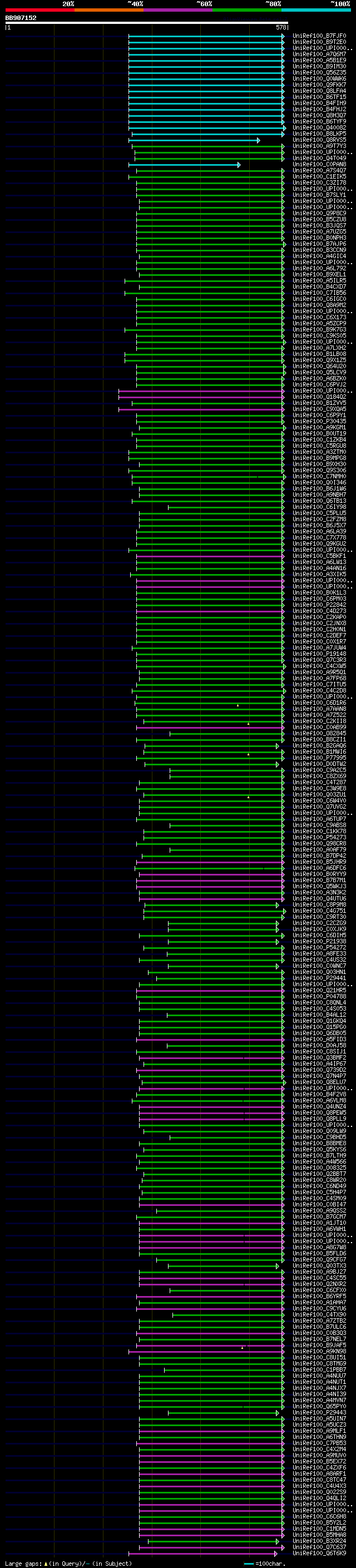Open hit UniRef100_B4FIH9
The height and width of the screenshot is (1568, 356).
tap(319, 103)
